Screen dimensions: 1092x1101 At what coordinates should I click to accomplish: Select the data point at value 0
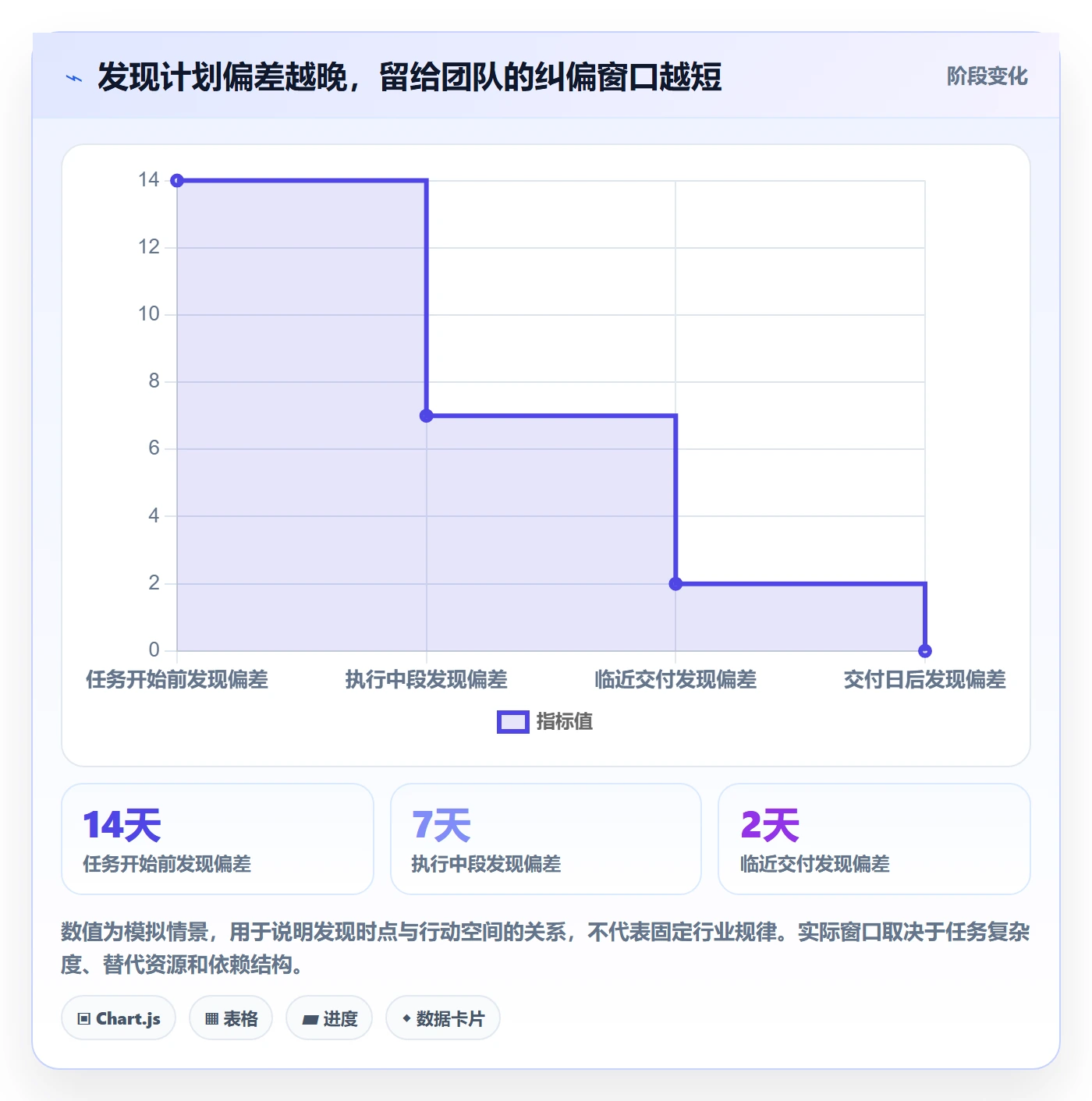[925, 650]
